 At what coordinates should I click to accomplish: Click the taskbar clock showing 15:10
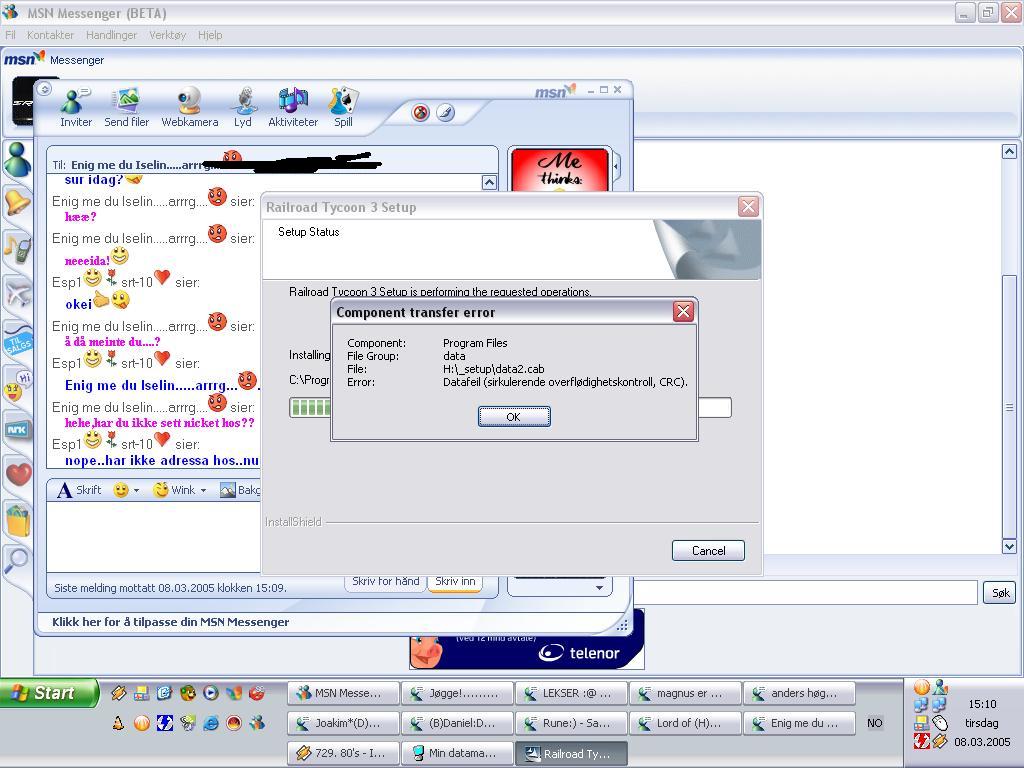(x=982, y=704)
